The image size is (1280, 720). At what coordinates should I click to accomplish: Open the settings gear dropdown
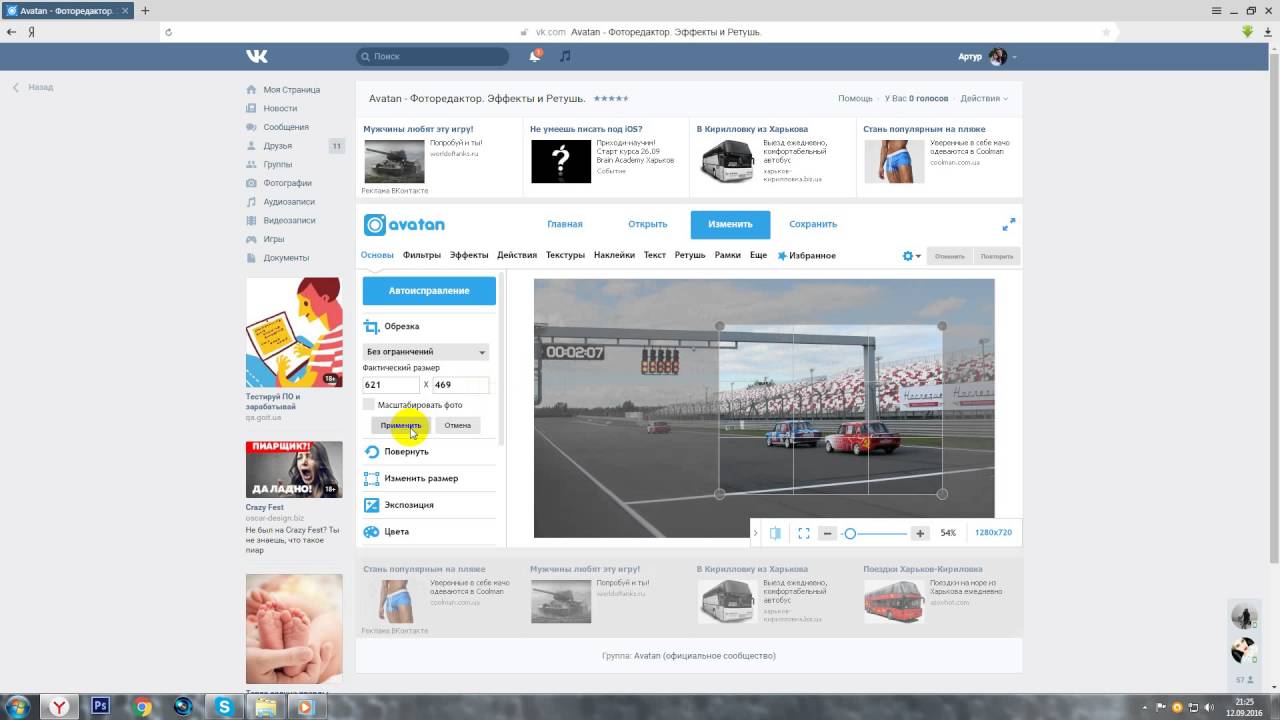[911, 256]
